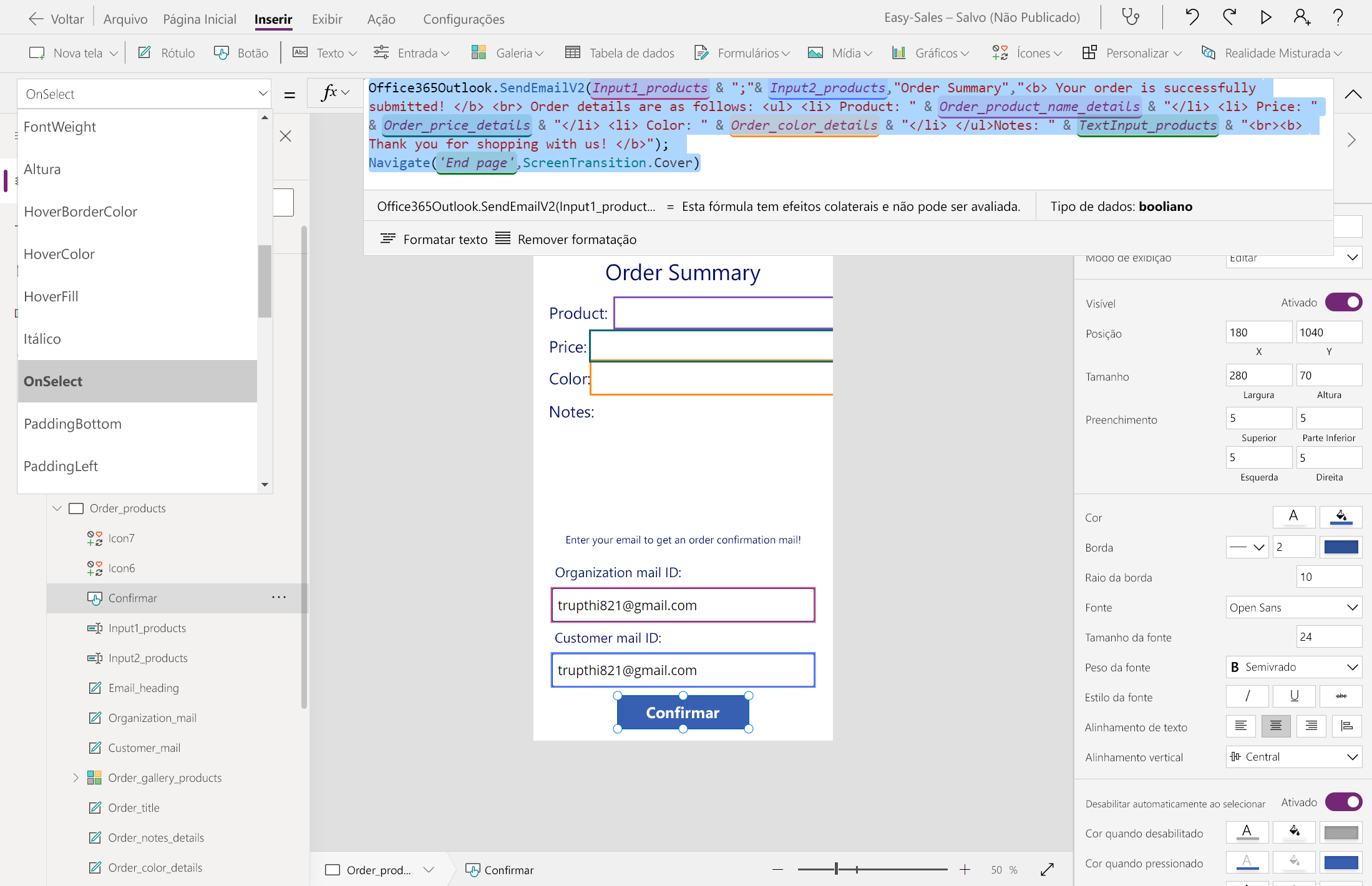
Task: Click the fill color bucket icon
Action: pyautogui.click(x=1341, y=517)
